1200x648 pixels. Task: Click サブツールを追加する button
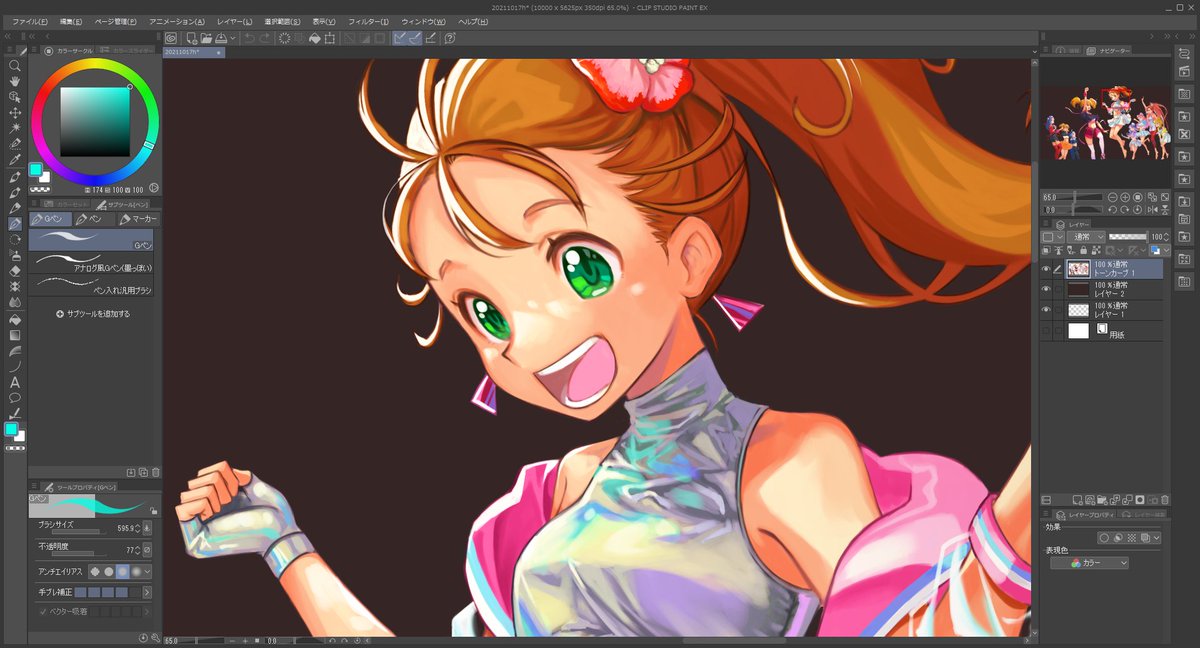[x=93, y=313]
